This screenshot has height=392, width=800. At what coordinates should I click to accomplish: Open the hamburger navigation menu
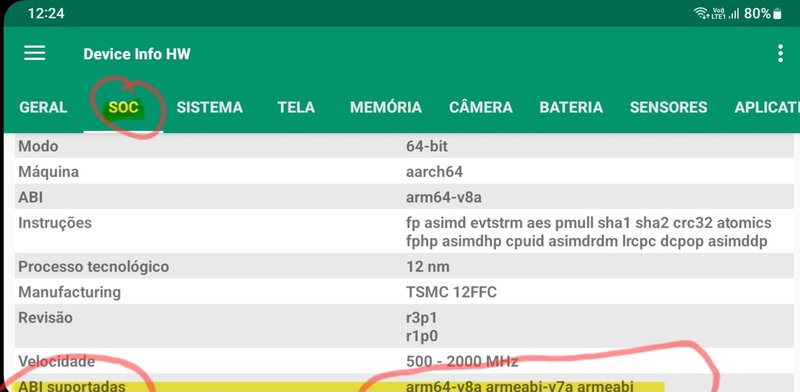[x=35, y=53]
